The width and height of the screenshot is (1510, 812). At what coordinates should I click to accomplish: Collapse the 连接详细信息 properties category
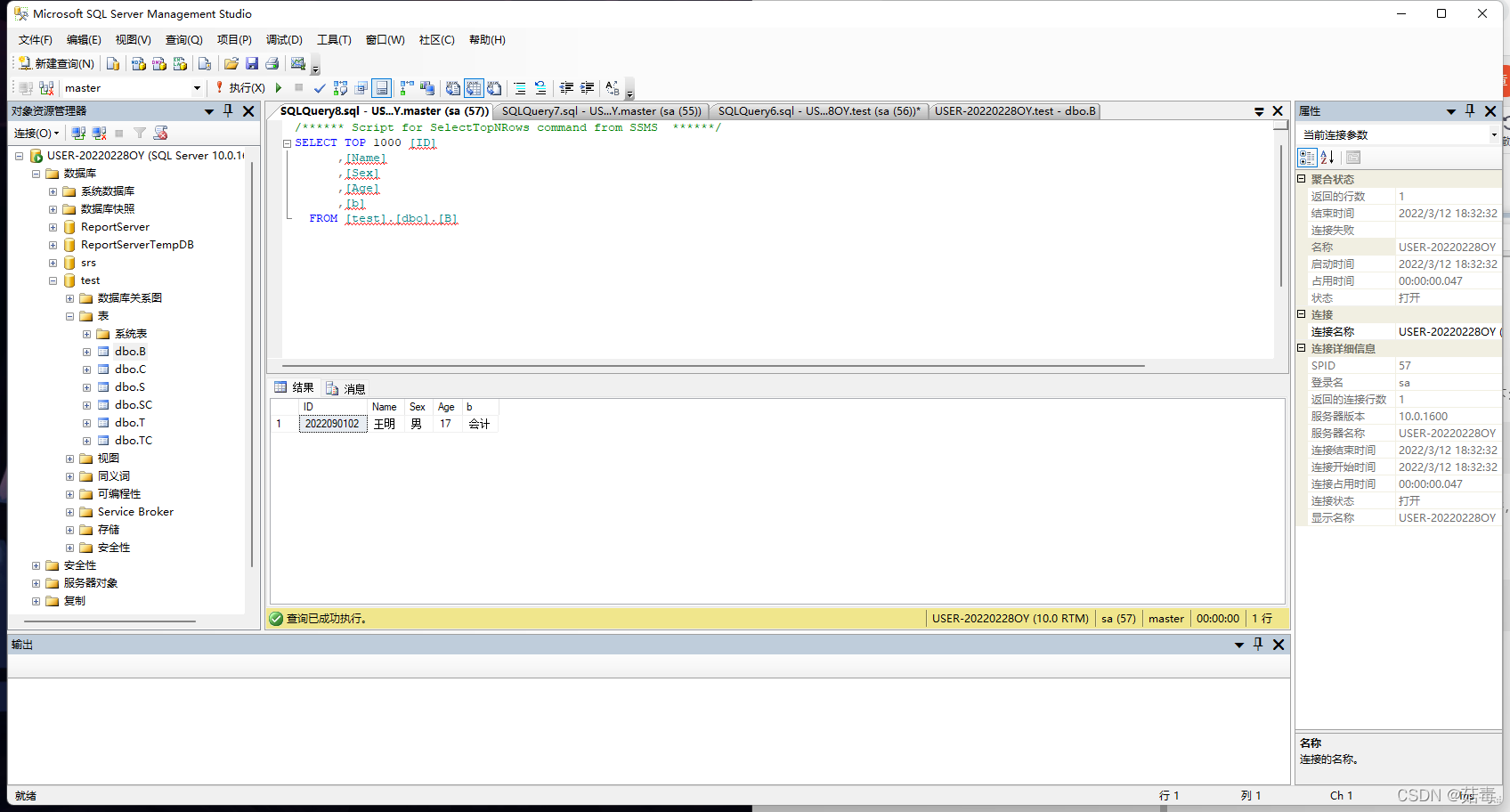pyautogui.click(x=1301, y=348)
